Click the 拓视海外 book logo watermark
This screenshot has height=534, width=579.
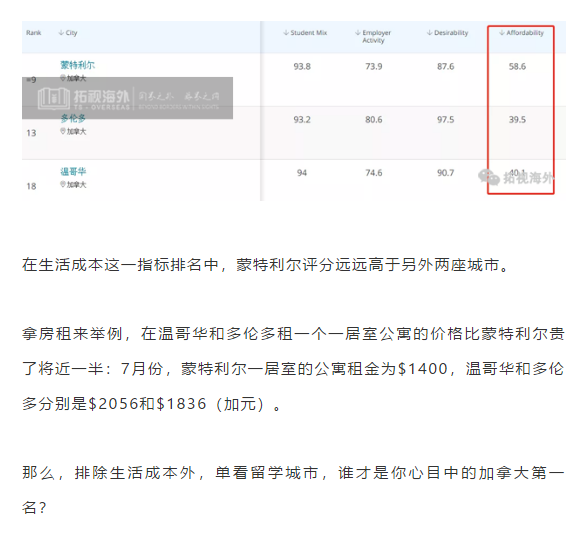pyautogui.click(x=54, y=99)
